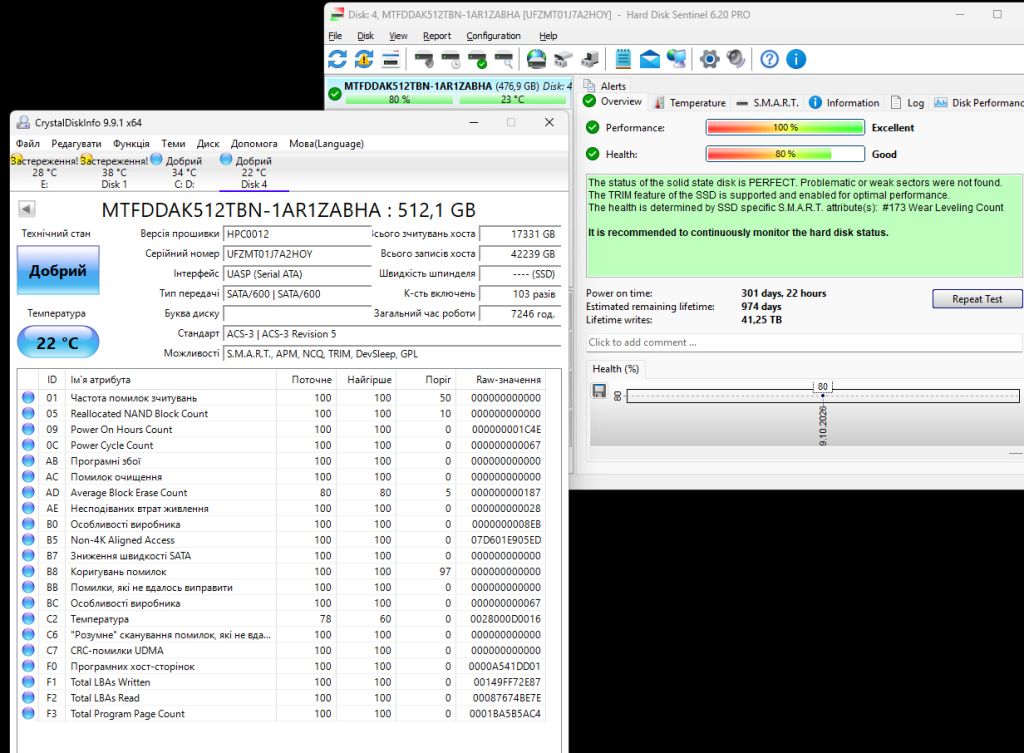Open the Мова(Language) menu
The height and width of the screenshot is (753, 1024).
point(327,144)
